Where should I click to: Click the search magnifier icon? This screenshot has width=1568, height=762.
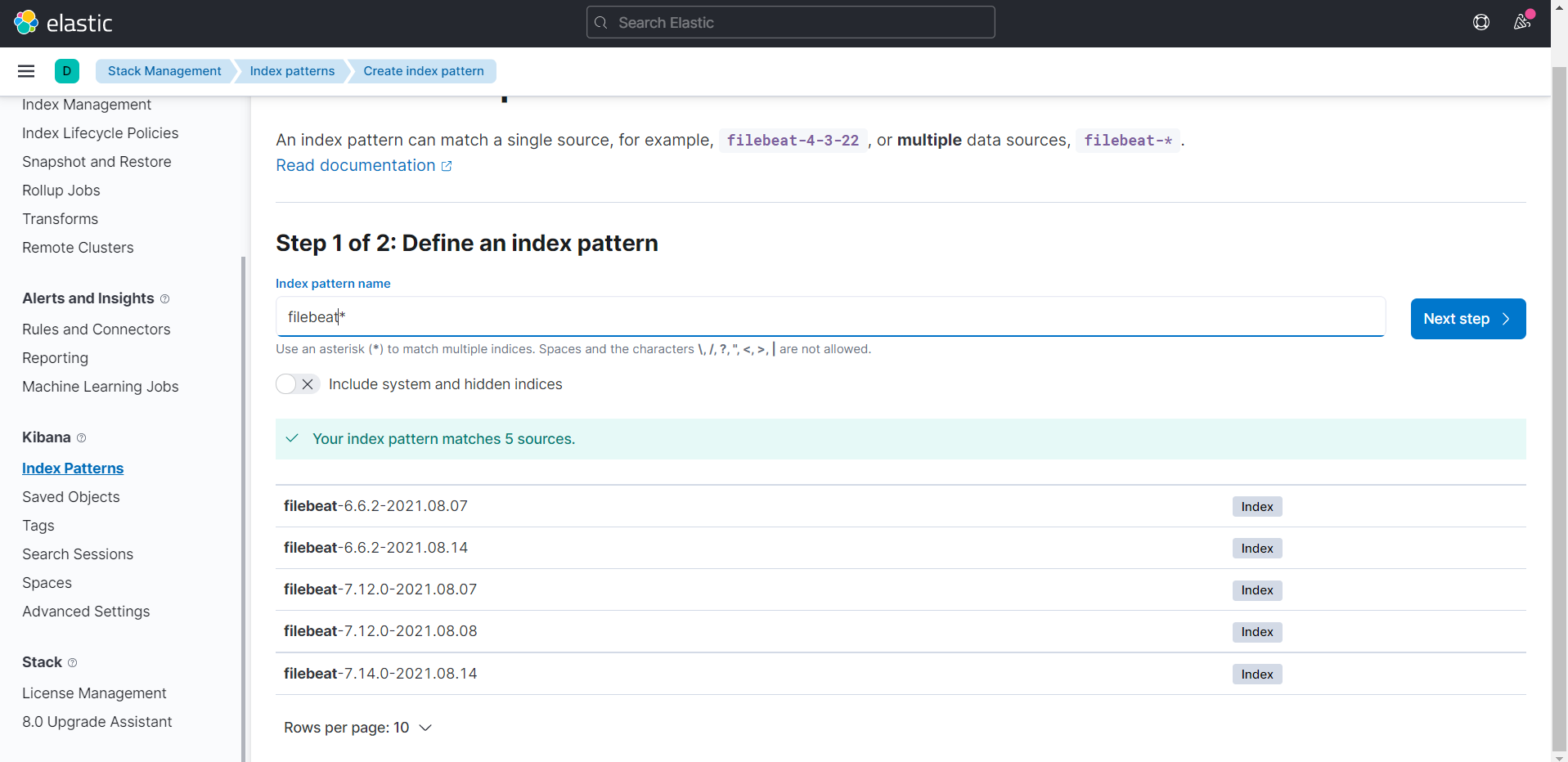[x=601, y=23]
